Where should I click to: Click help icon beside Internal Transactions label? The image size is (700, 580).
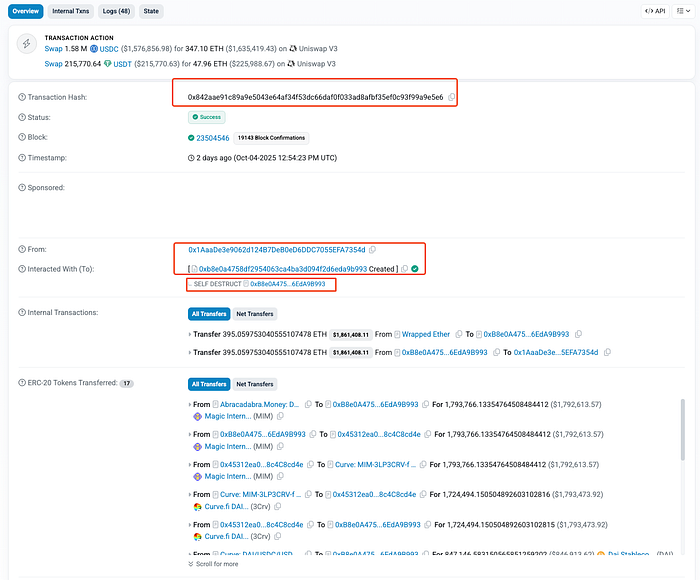point(24,313)
